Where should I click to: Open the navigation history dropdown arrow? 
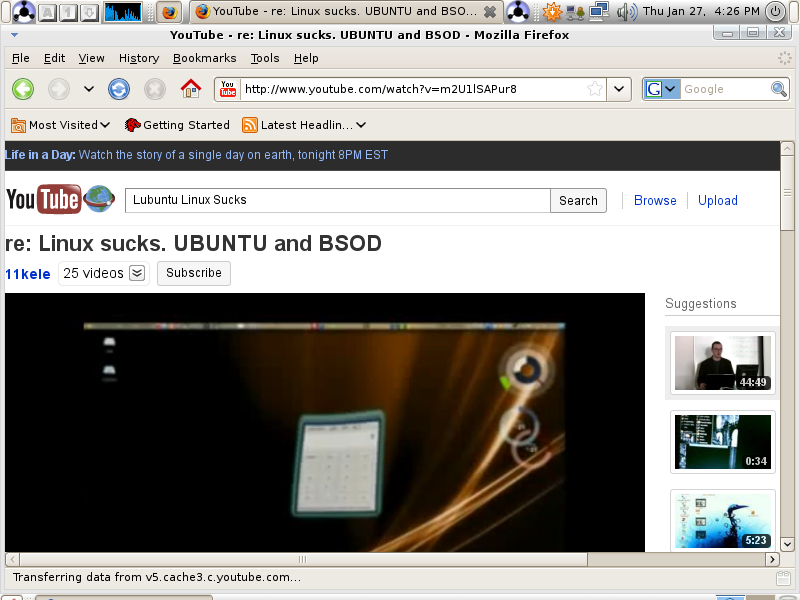89,89
